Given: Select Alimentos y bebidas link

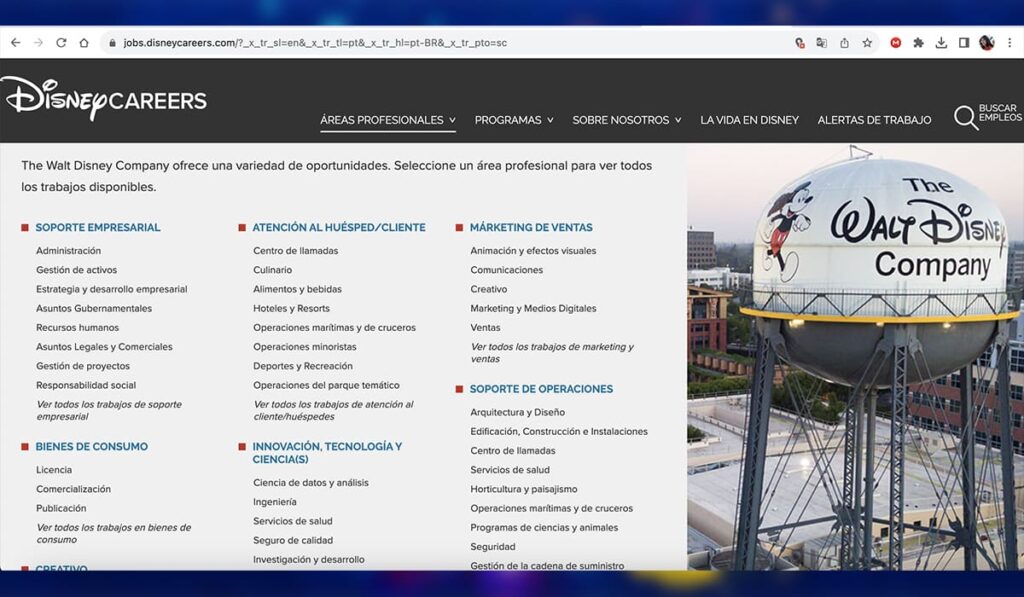Looking at the screenshot, I should point(297,289).
